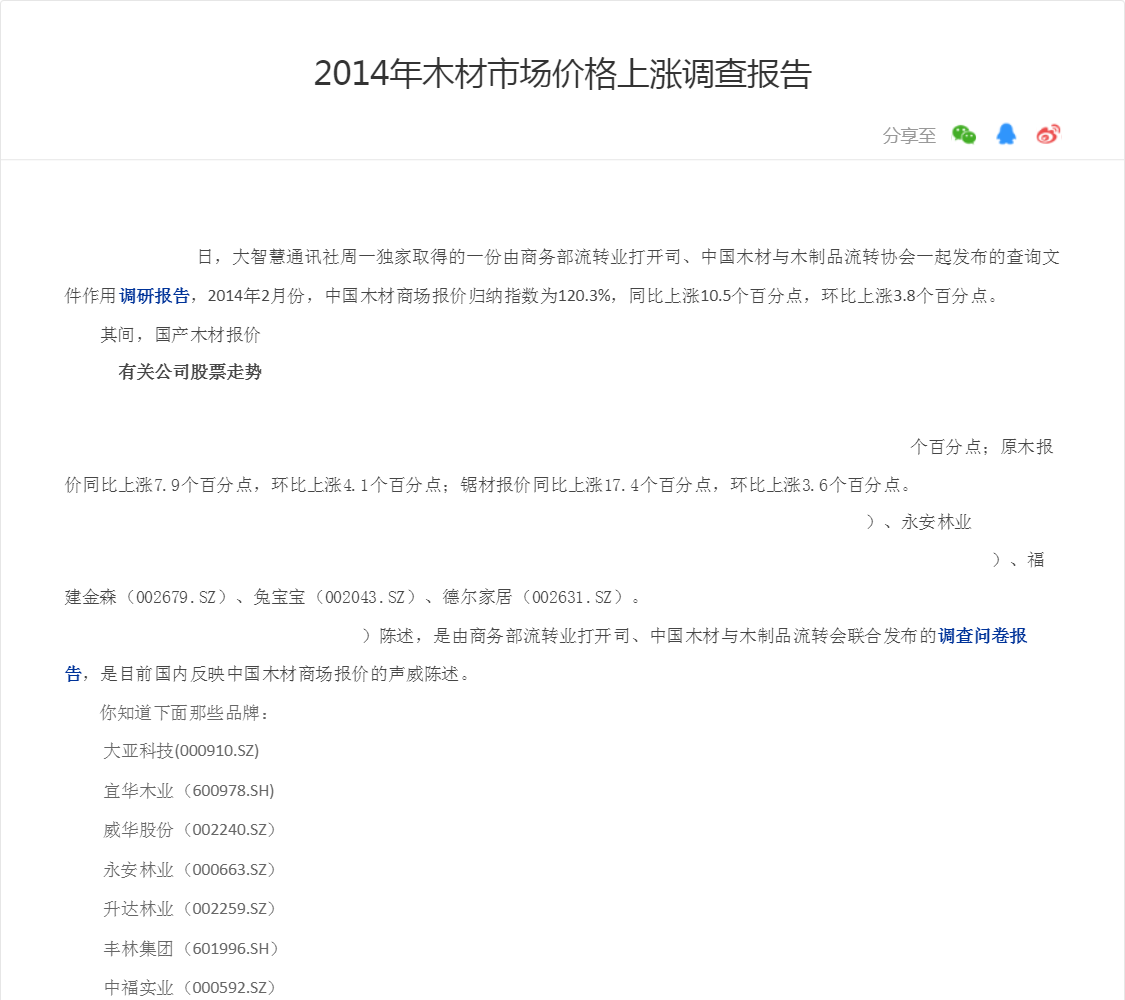Click 兔宝宝（002043.SZ） in the paragraph
The width and height of the screenshot is (1125, 1000).
(335, 597)
